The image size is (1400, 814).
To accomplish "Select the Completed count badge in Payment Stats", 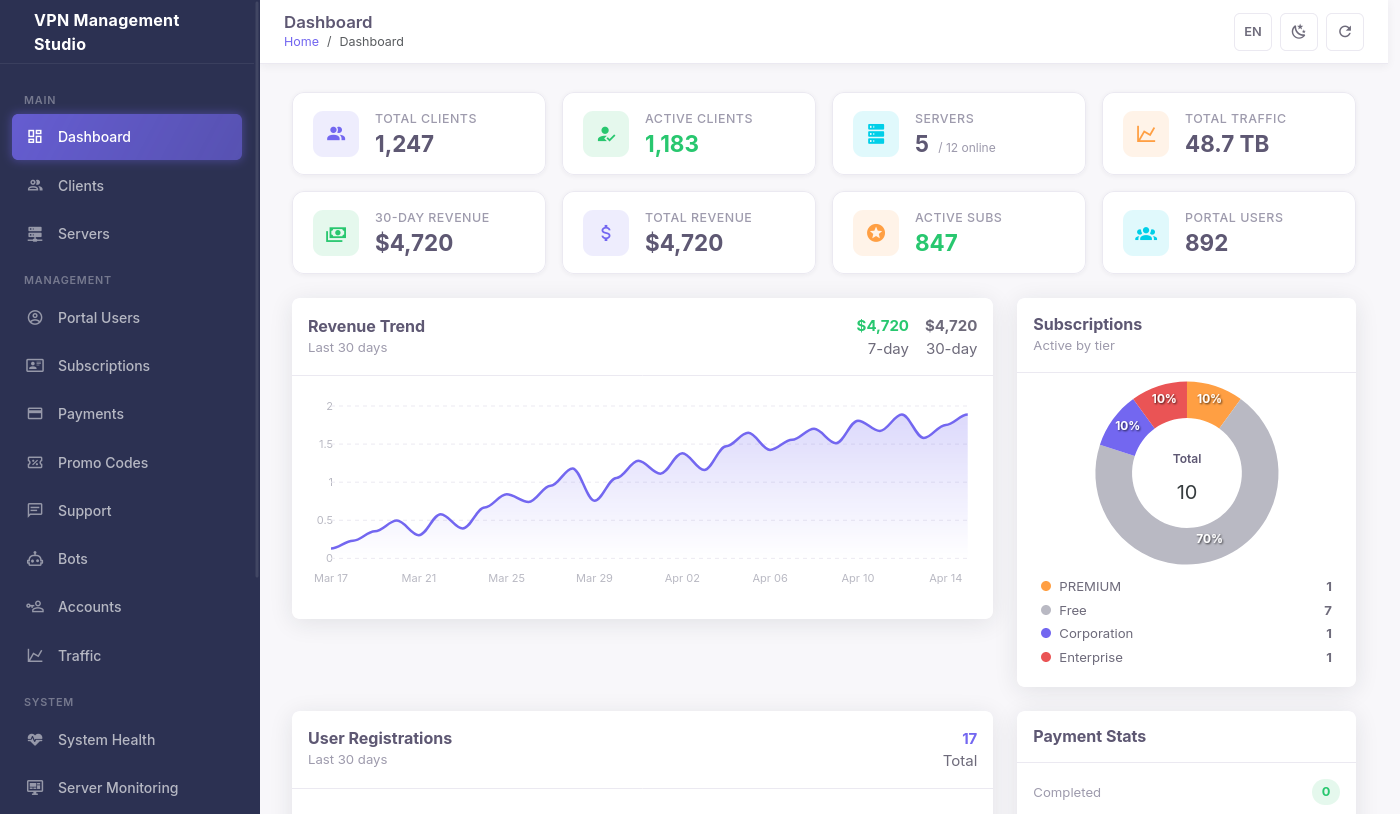I will point(1325,791).
